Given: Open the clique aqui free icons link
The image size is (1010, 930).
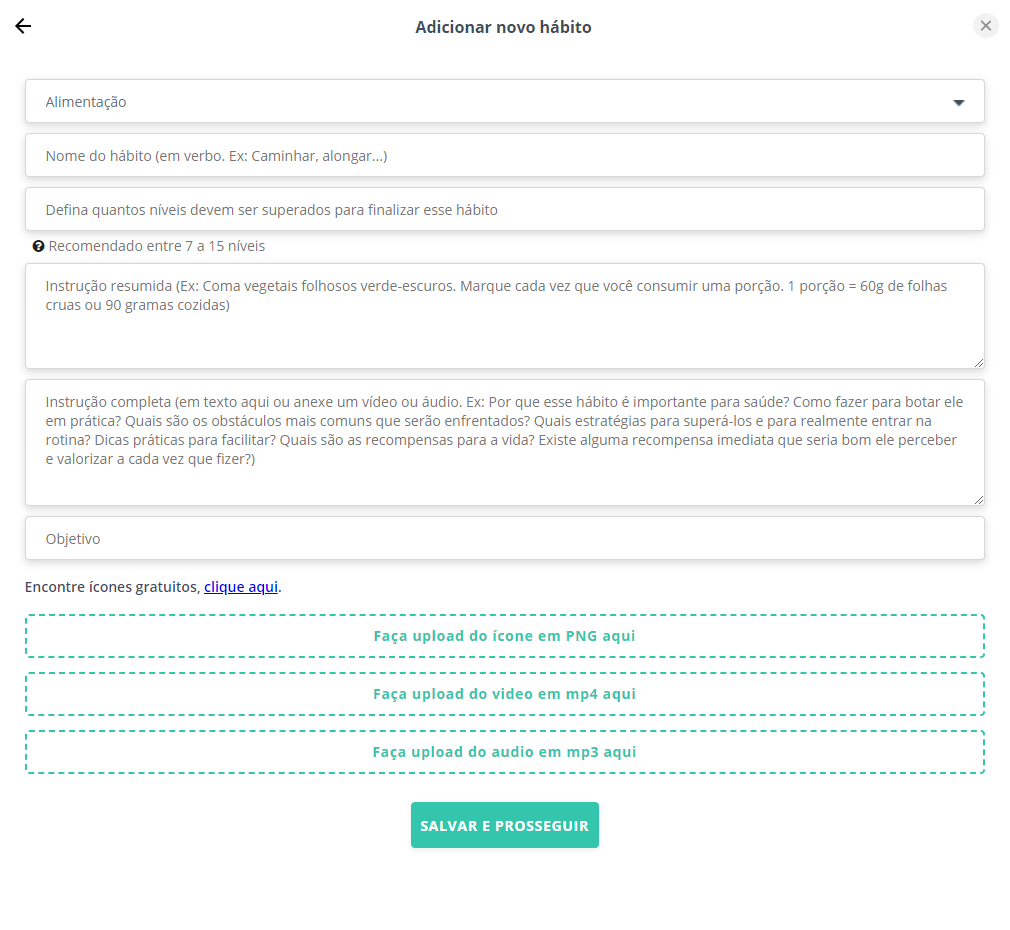Looking at the screenshot, I should coord(241,587).
